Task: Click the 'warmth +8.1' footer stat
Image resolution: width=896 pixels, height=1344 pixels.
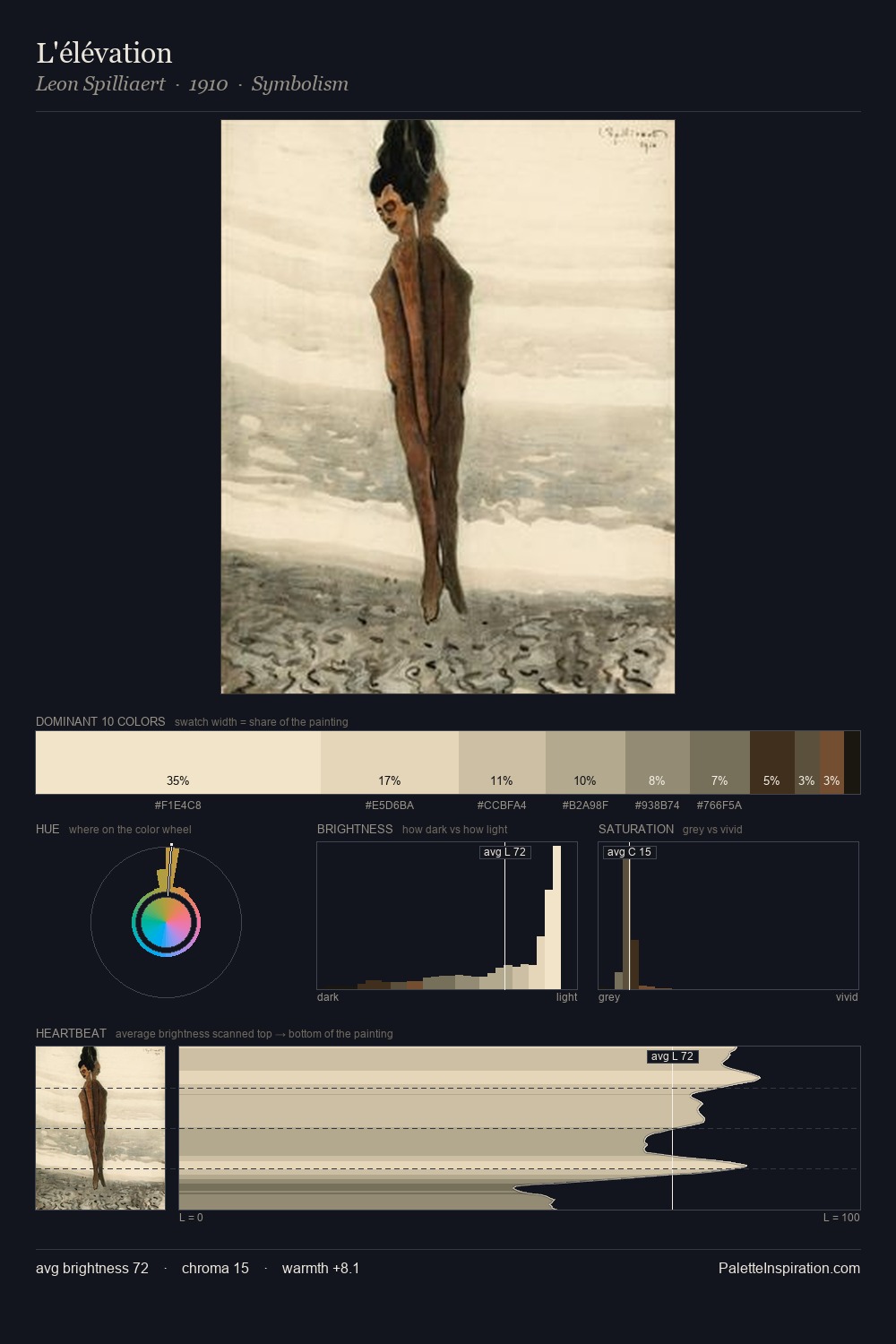Action: pyautogui.click(x=321, y=1268)
